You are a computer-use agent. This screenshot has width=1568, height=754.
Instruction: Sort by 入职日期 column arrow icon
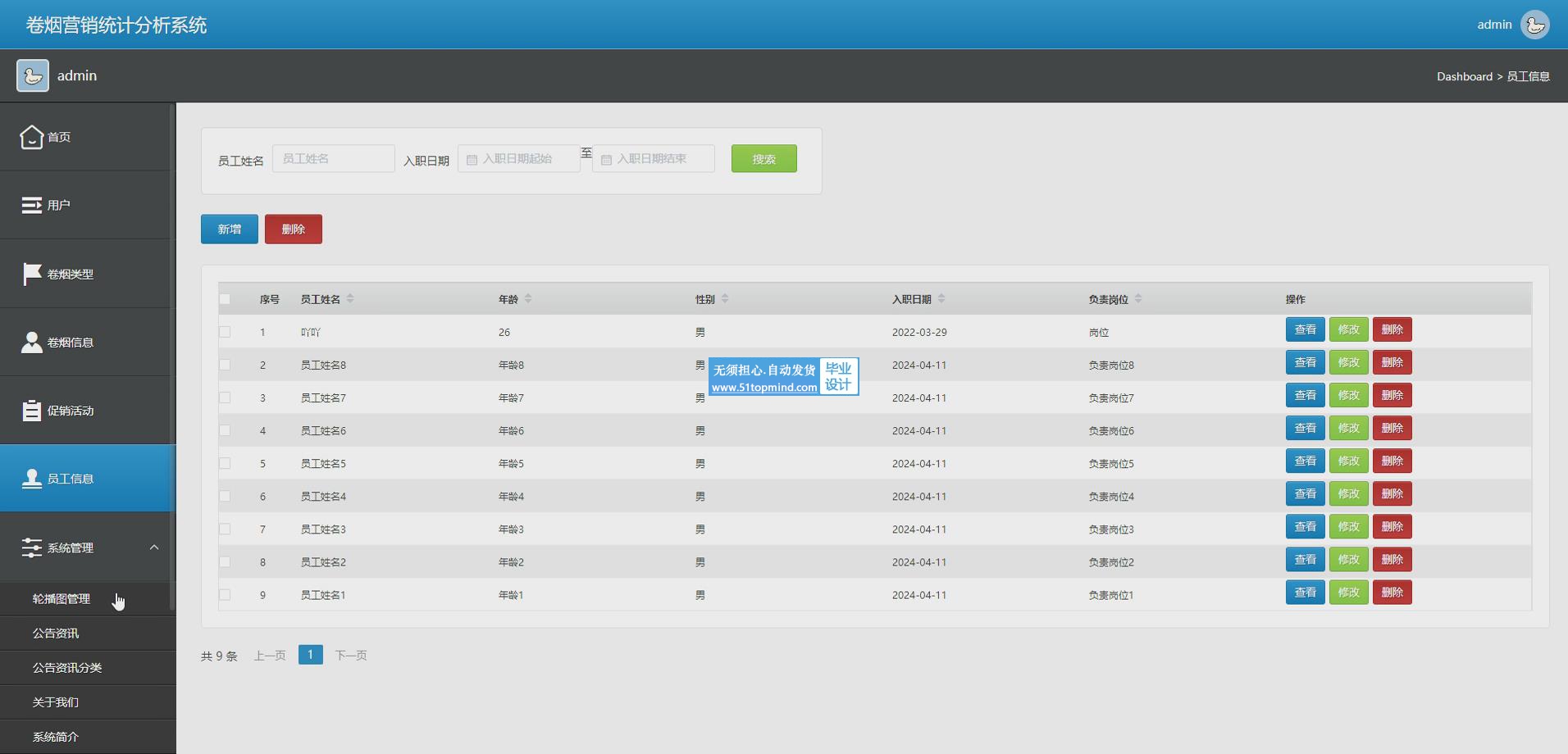(x=941, y=298)
